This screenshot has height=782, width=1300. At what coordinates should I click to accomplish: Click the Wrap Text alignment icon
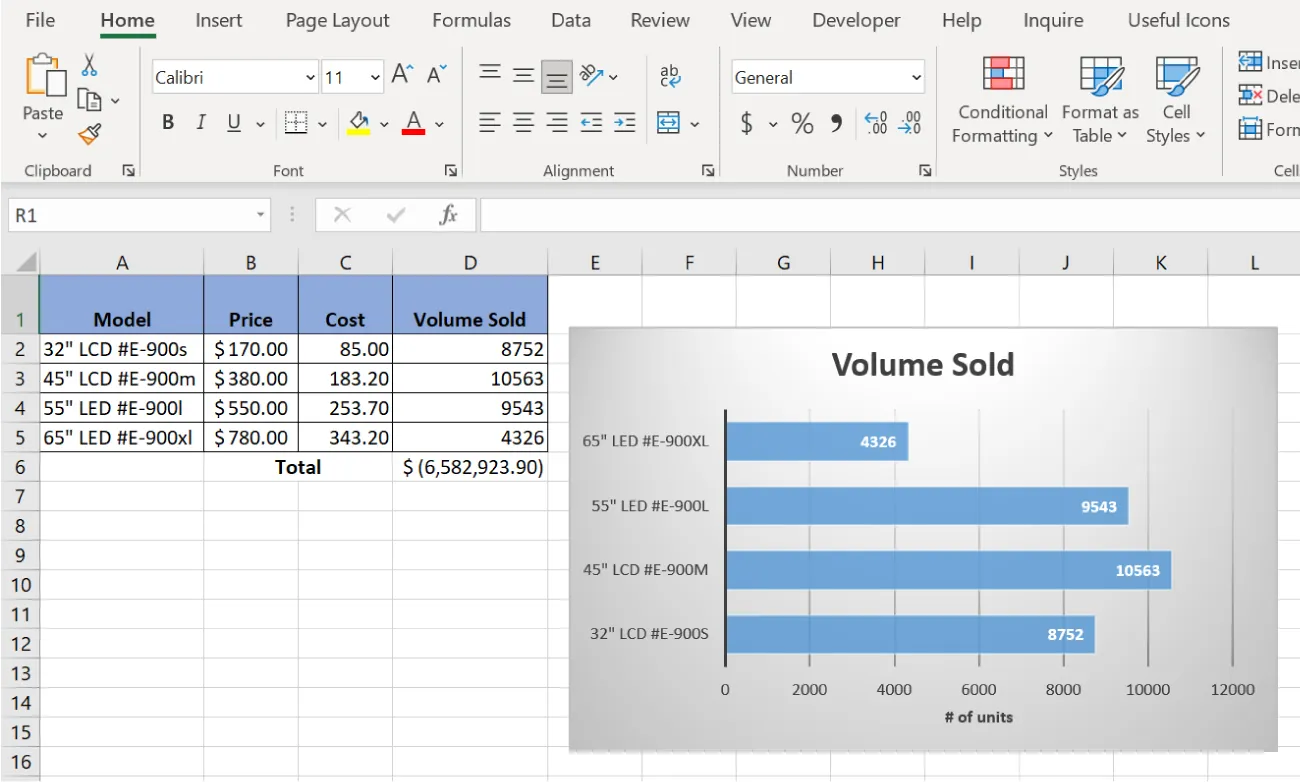(x=670, y=75)
